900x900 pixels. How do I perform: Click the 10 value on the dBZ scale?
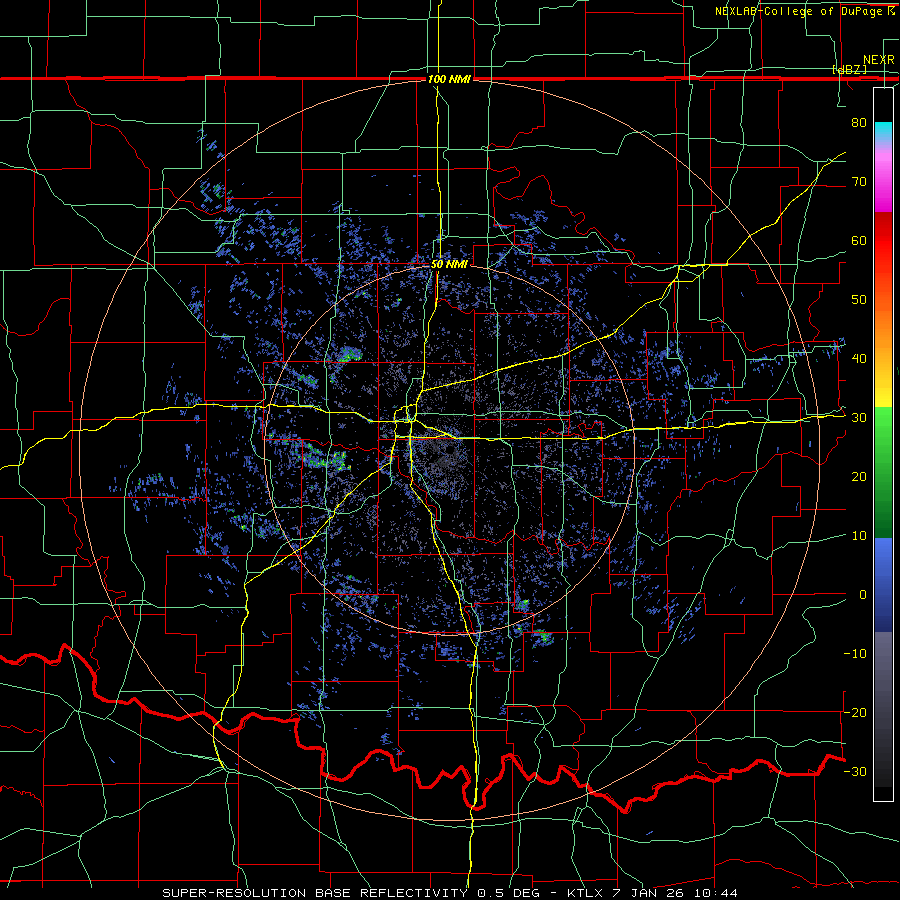859,536
